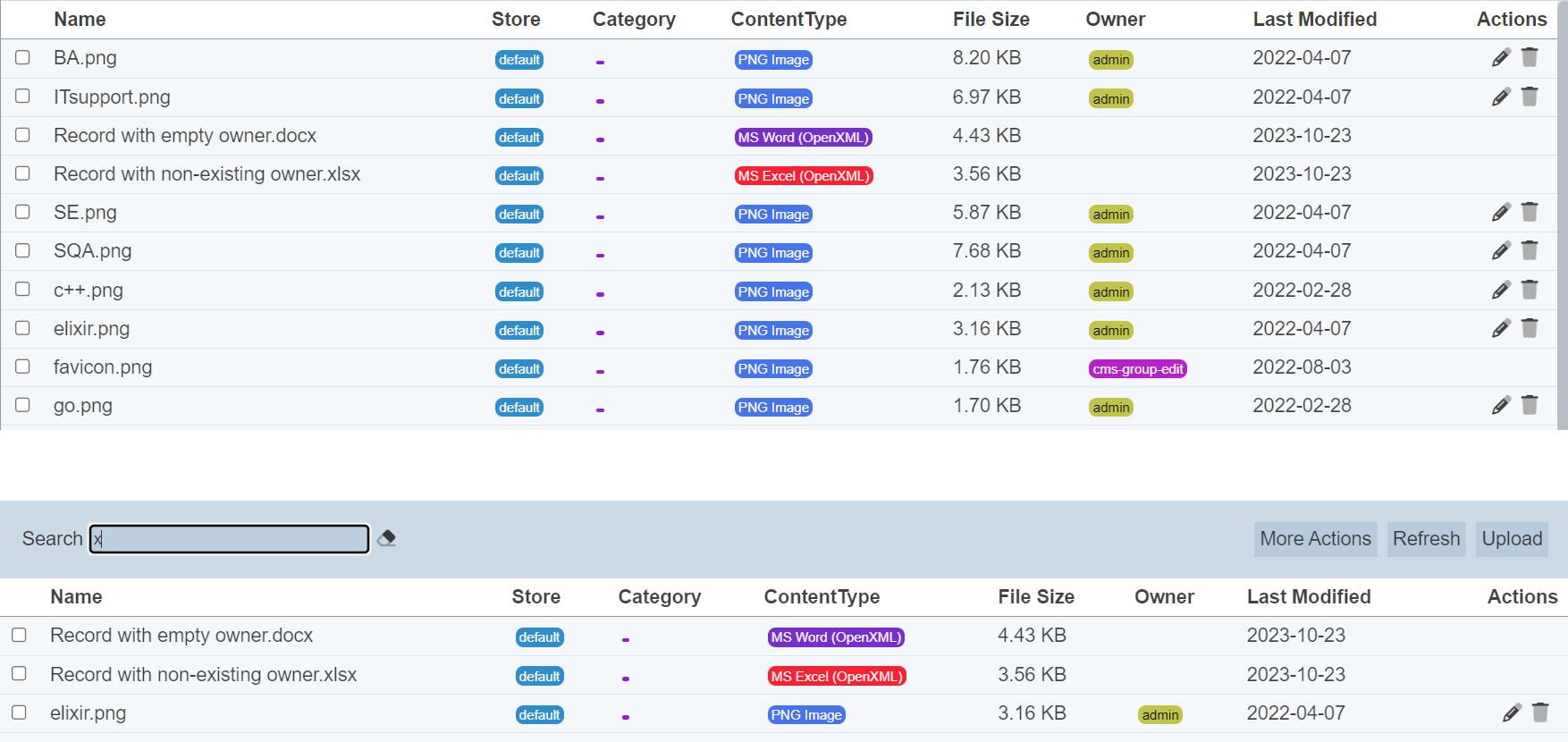Click trash icon for SQA.png
1568x742 pixels.
(1530, 251)
